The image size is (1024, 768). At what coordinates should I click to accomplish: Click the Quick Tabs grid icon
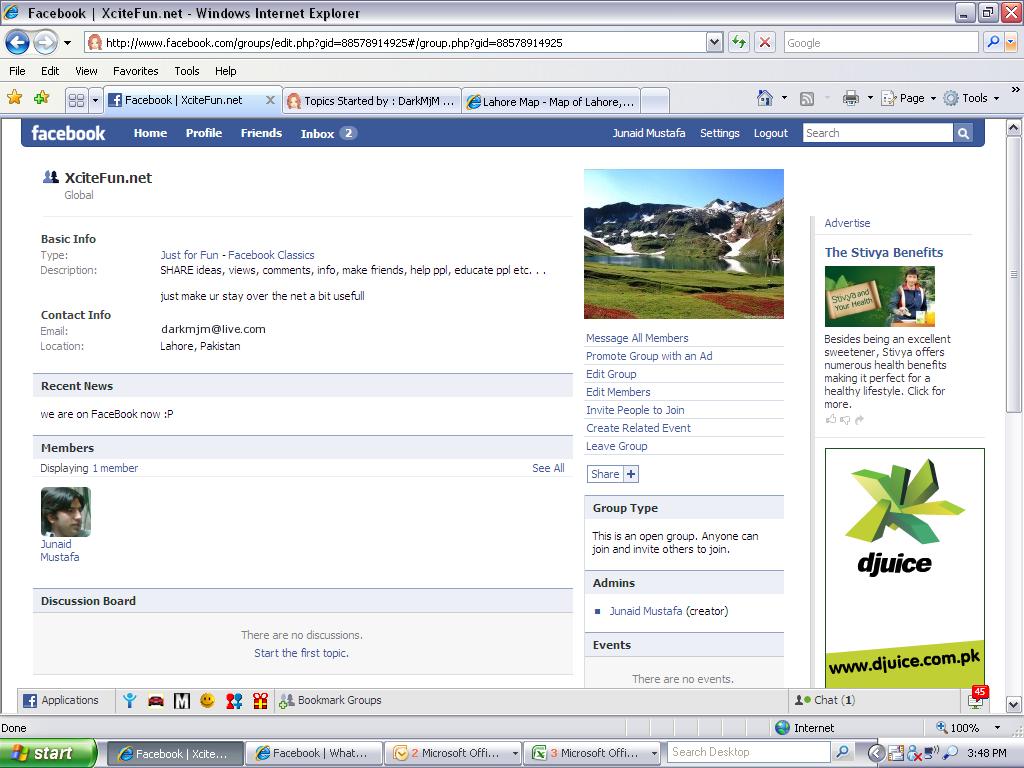click(76, 100)
